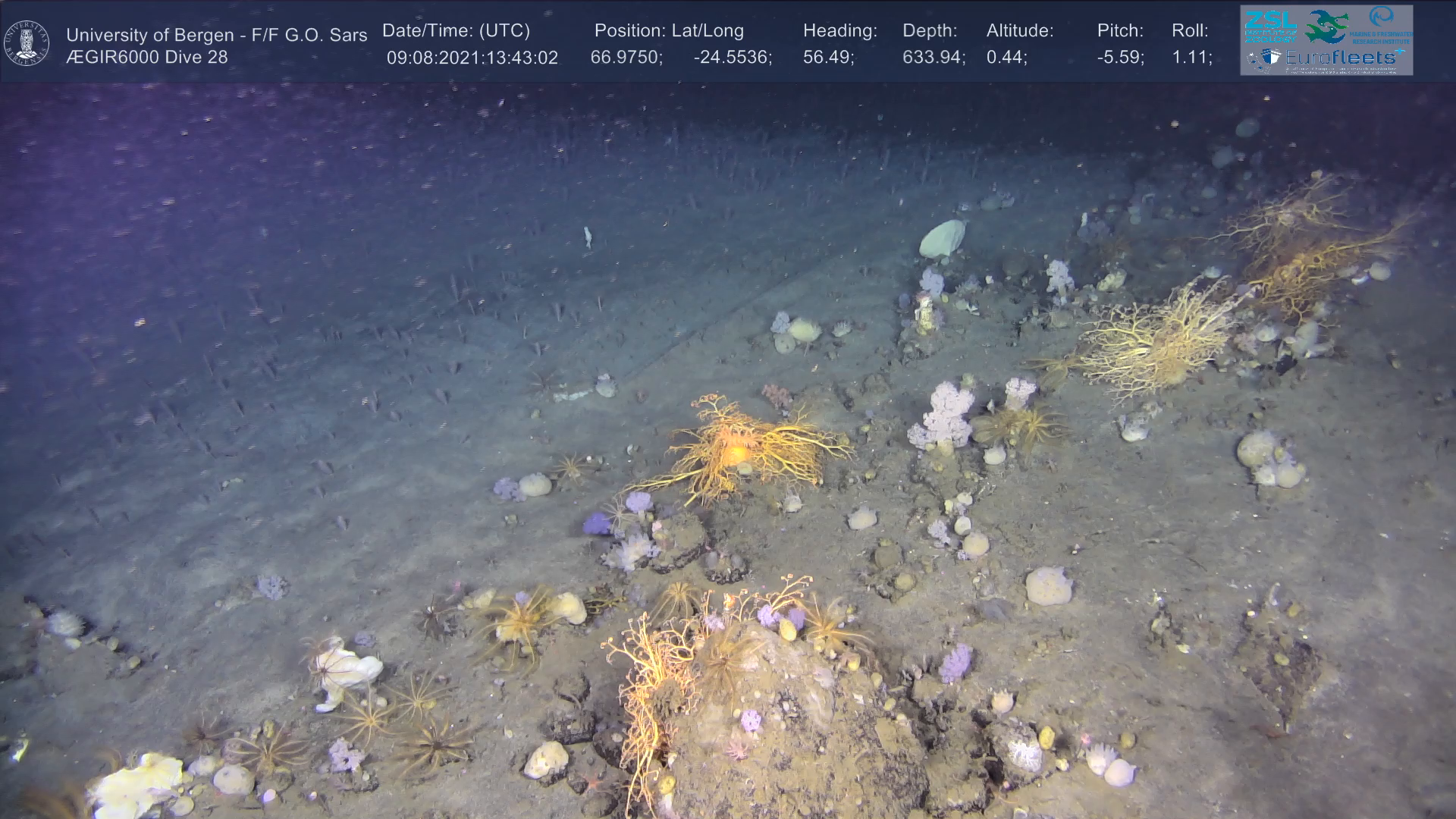
Task: Click the Roll value 1.11
Action: pos(1191,58)
